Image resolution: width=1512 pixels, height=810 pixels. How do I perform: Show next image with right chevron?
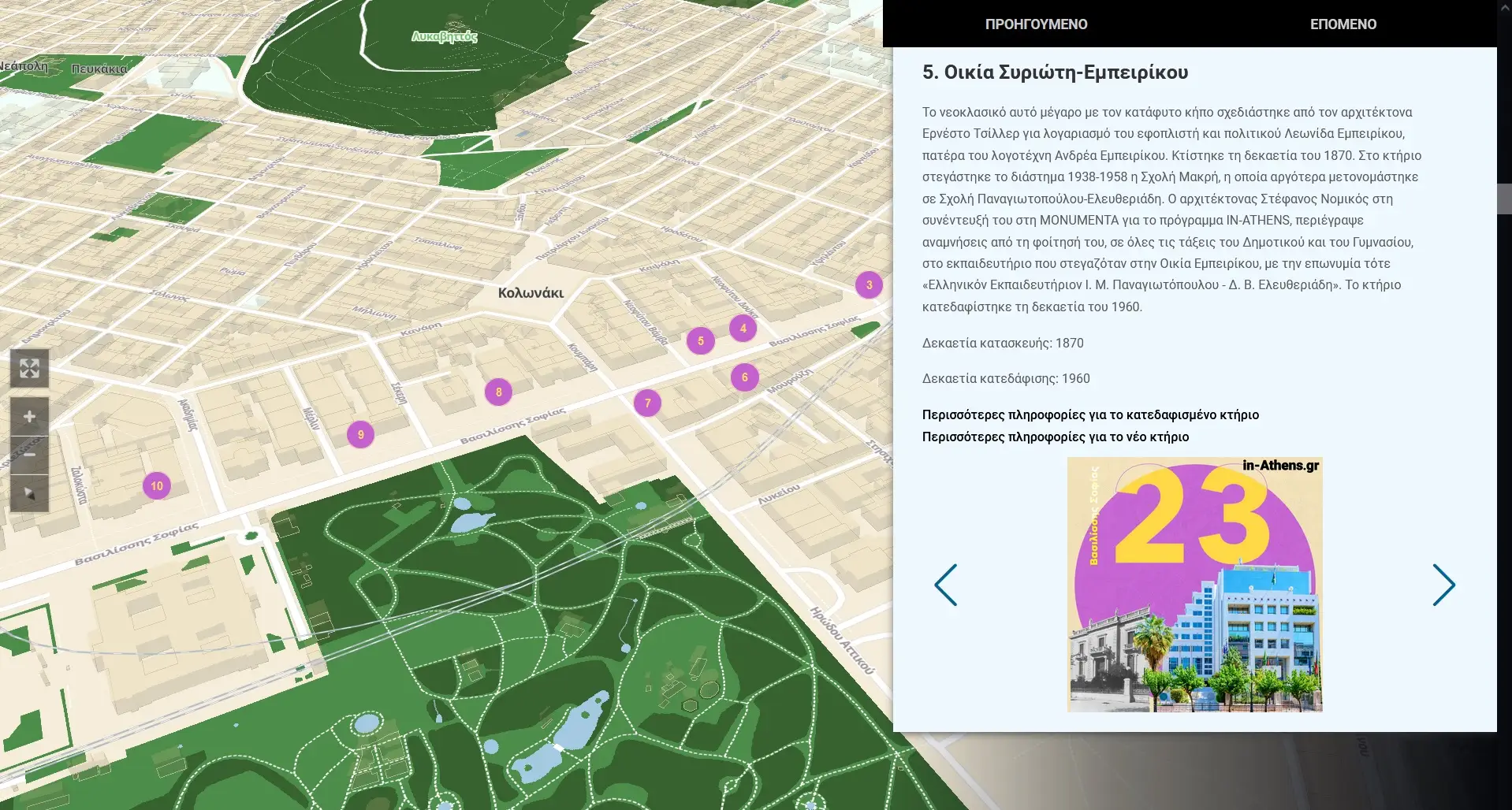[1443, 585]
